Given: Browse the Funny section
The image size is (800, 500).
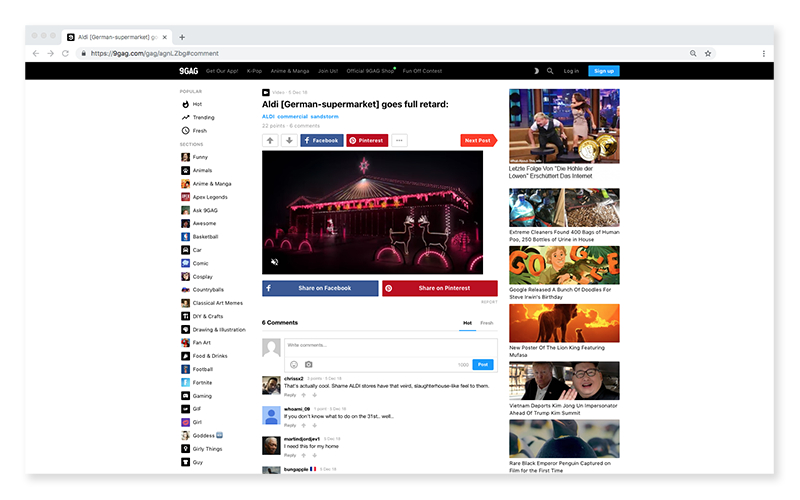Looking at the screenshot, I should pyautogui.click(x=194, y=157).
